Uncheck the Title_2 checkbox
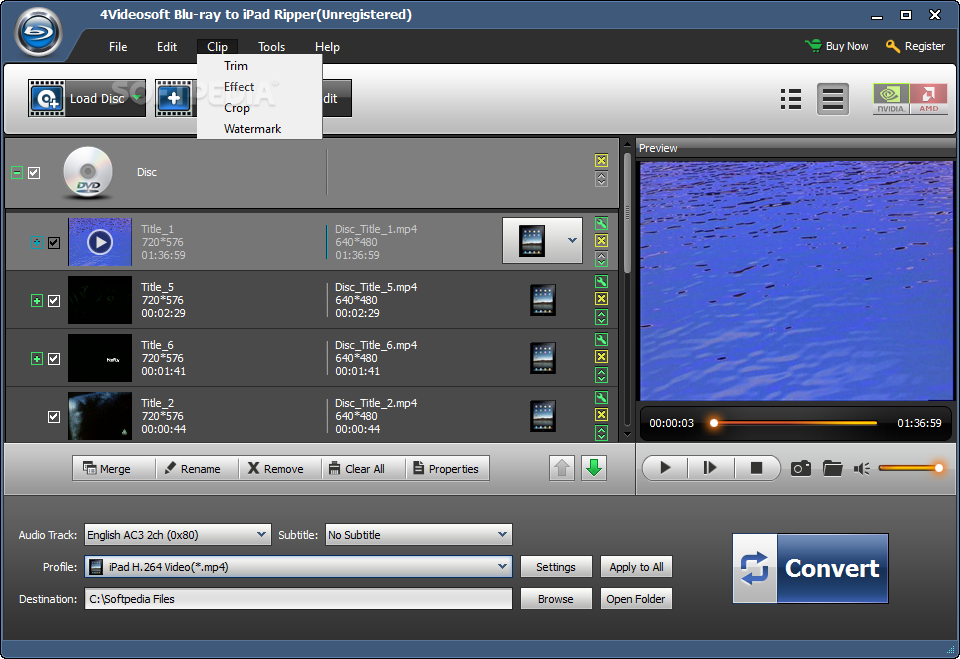The width and height of the screenshot is (960, 659). pos(54,416)
